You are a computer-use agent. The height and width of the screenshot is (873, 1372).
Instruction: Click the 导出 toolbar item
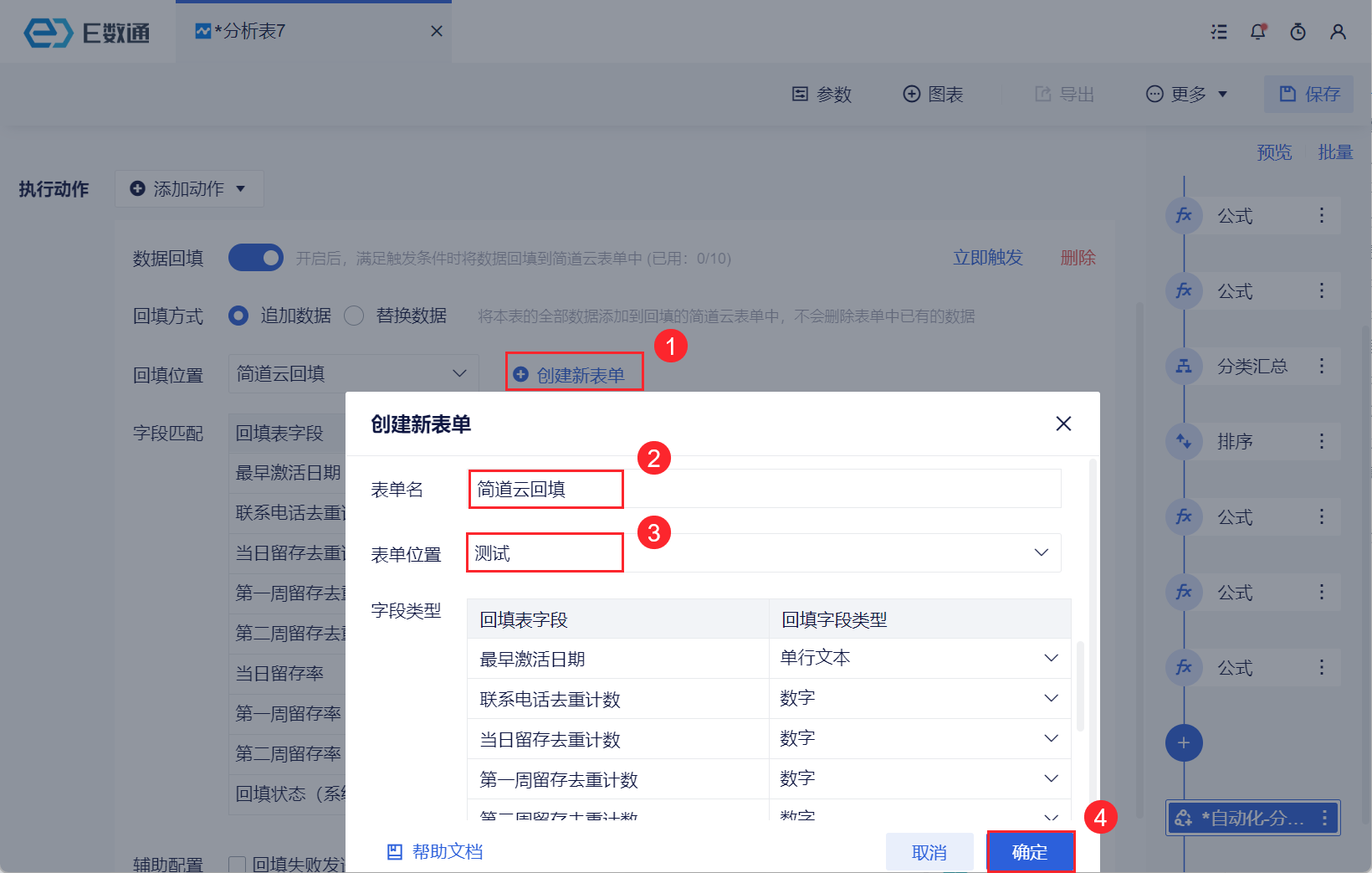tap(1064, 95)
